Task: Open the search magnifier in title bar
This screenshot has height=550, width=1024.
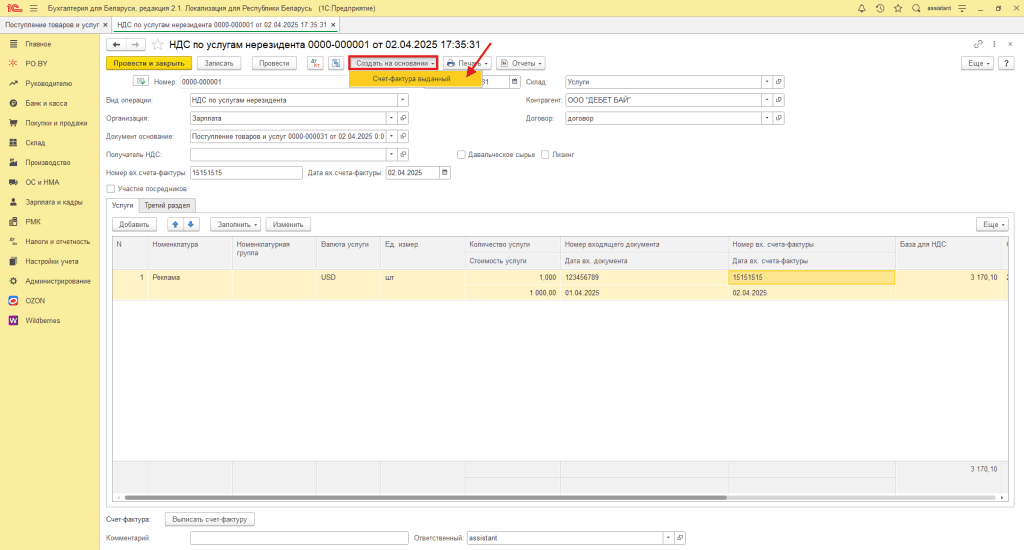Action: tap(916, 8)
